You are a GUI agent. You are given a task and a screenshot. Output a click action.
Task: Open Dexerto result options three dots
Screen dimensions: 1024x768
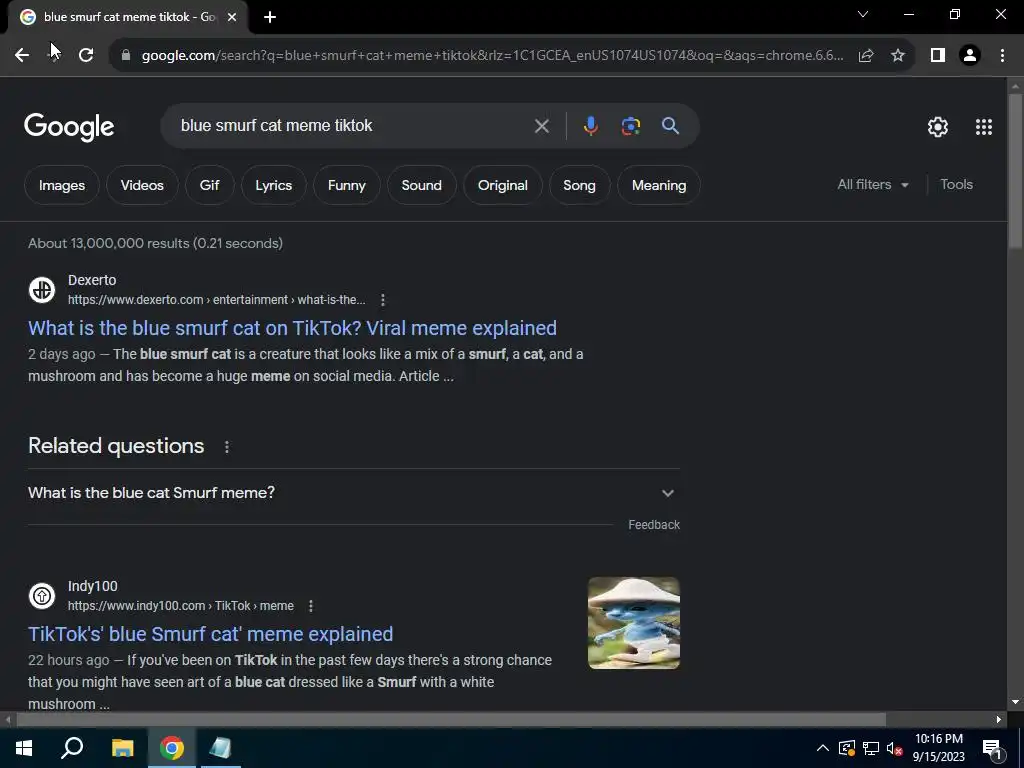(383, 300)
